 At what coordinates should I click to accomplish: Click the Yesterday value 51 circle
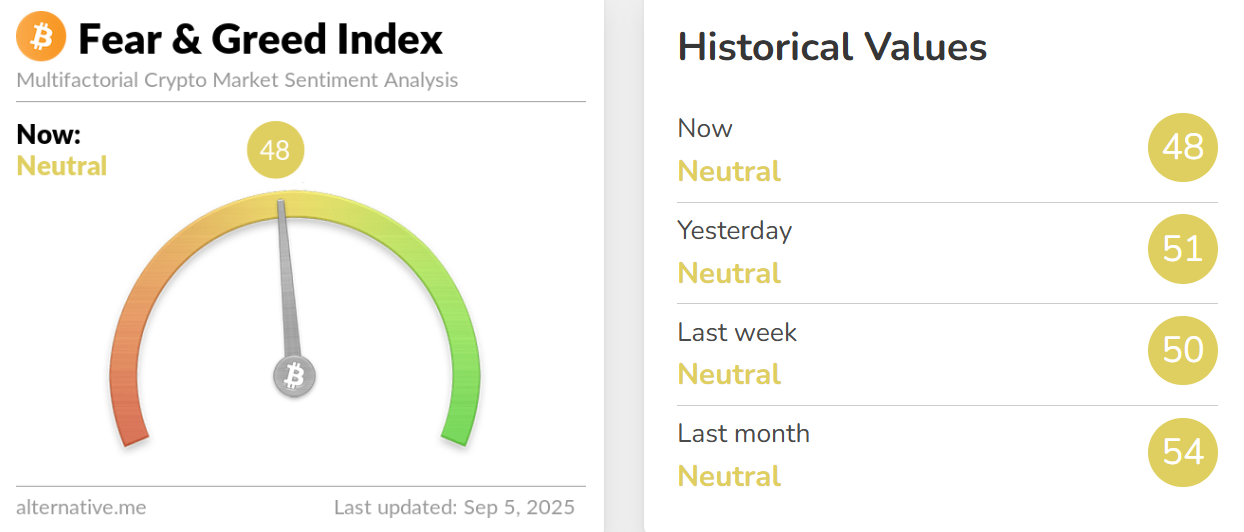[x=1183, y=249]
